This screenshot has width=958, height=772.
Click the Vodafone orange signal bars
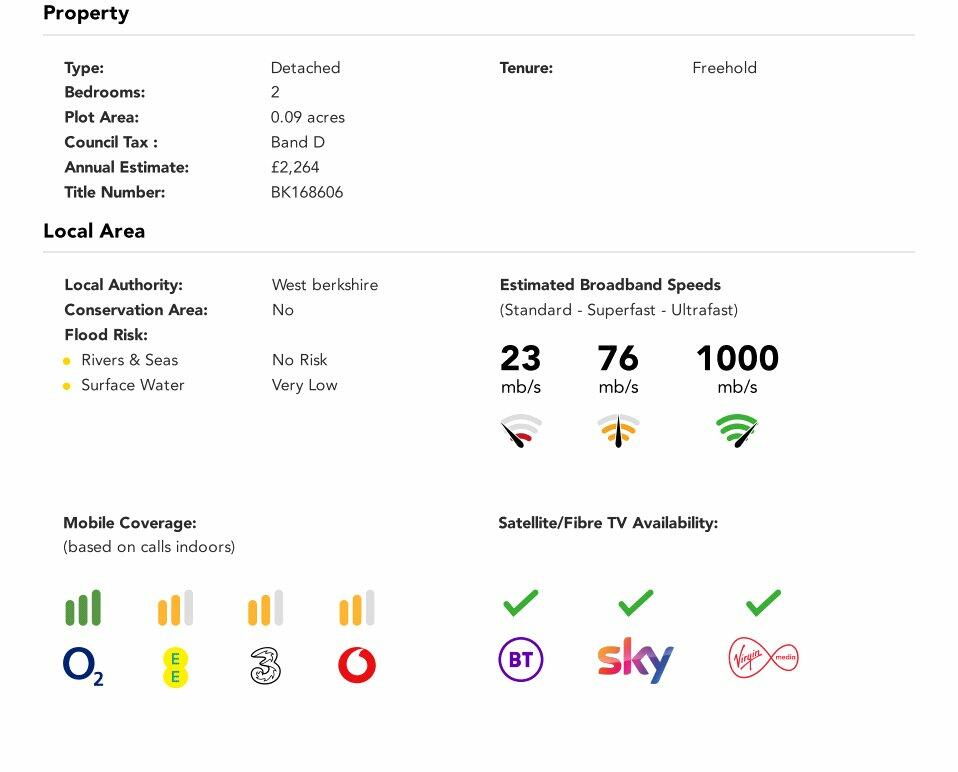(357, 608)
